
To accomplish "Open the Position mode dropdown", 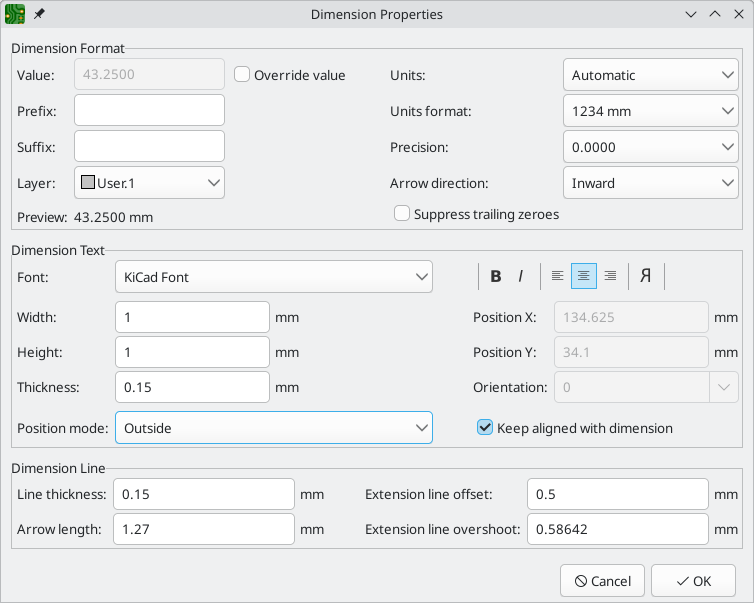I will (274, 427).
